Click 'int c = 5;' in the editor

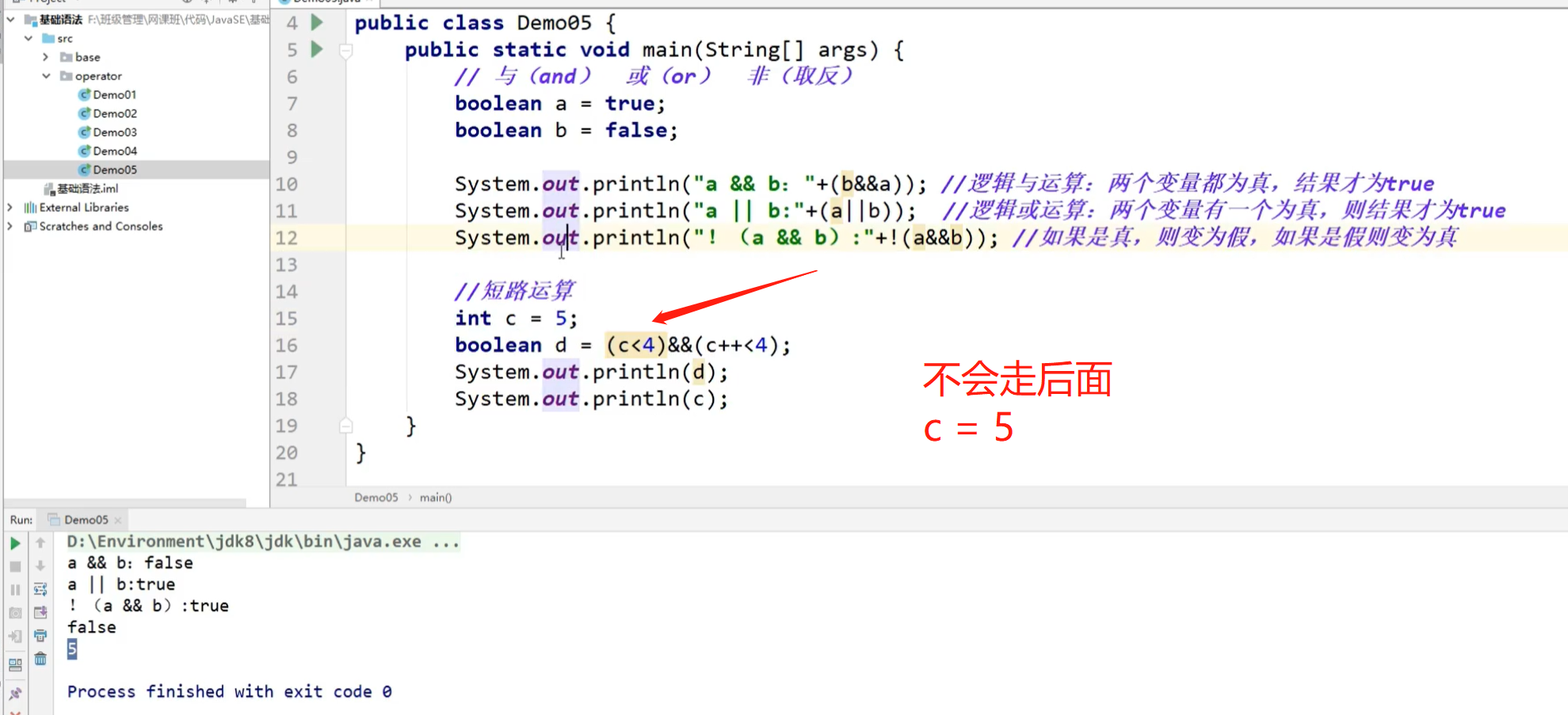[516, 319]
